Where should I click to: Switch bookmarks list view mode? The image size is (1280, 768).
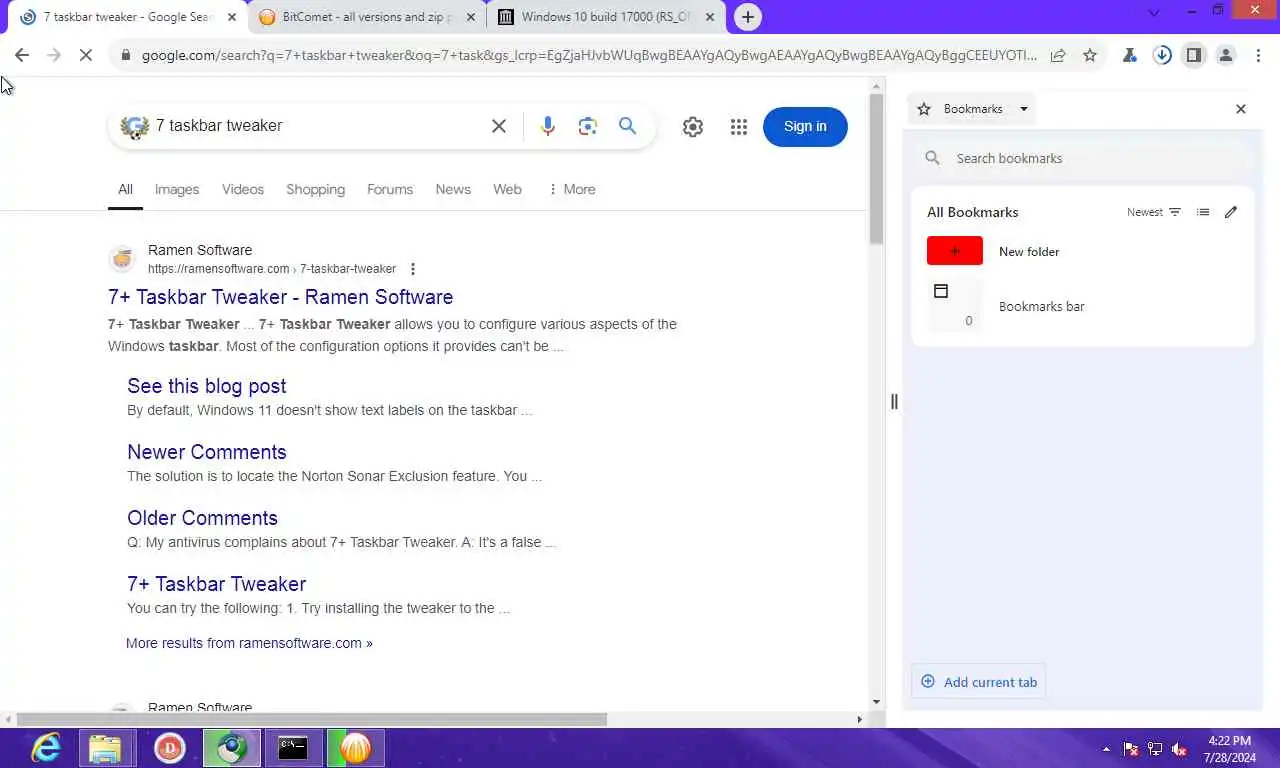tap(1203, 212)
